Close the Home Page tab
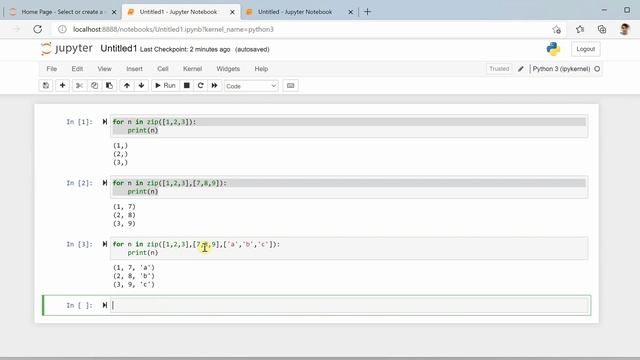Viewport: 640px width, 360px height. point(114,12)
